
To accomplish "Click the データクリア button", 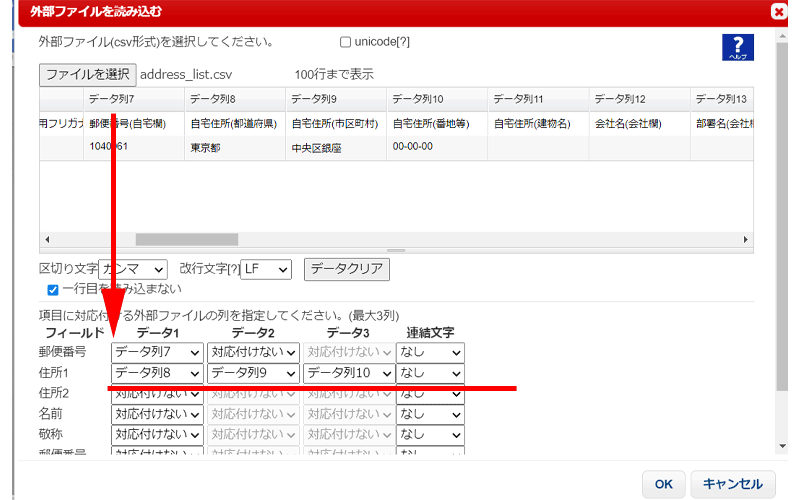I will pos(347,269).
